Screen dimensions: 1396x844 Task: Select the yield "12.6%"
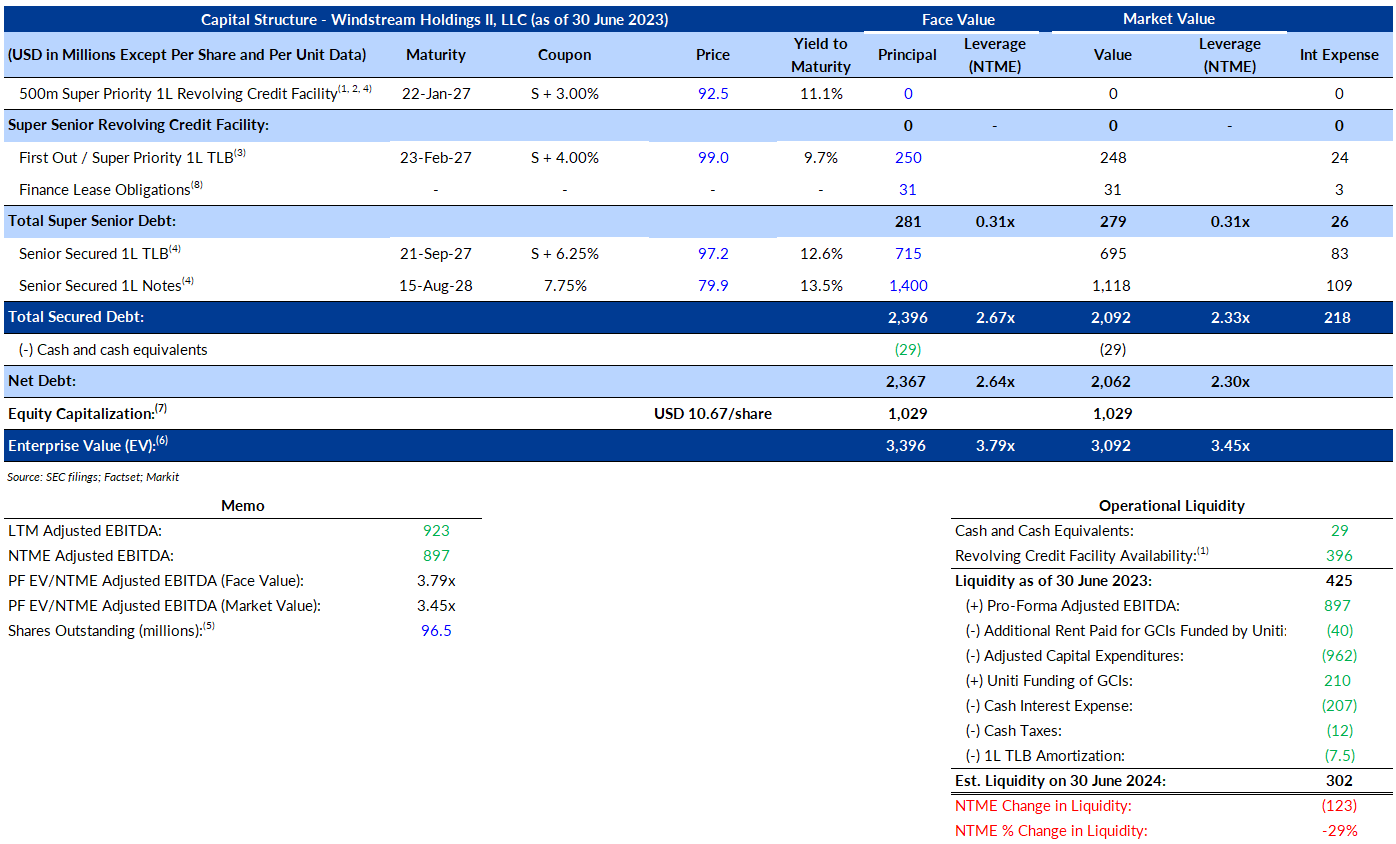pyautogui.click(x=821, y=254)
